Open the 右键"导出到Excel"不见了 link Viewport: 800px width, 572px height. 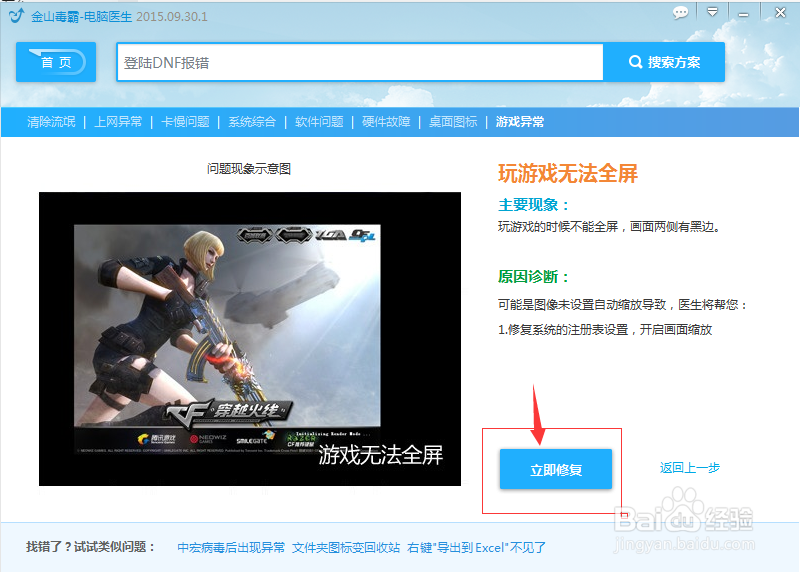[x=477, y=548]
